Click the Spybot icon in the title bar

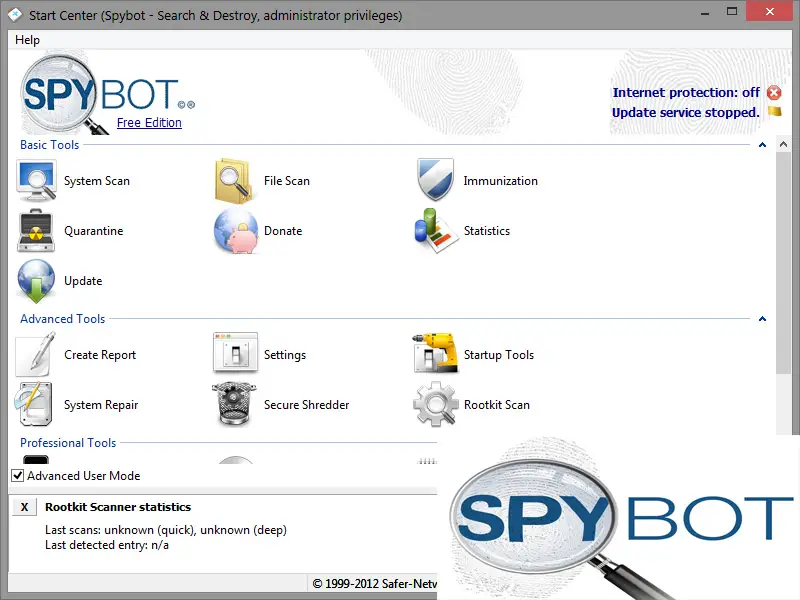[x=15, y=14]
